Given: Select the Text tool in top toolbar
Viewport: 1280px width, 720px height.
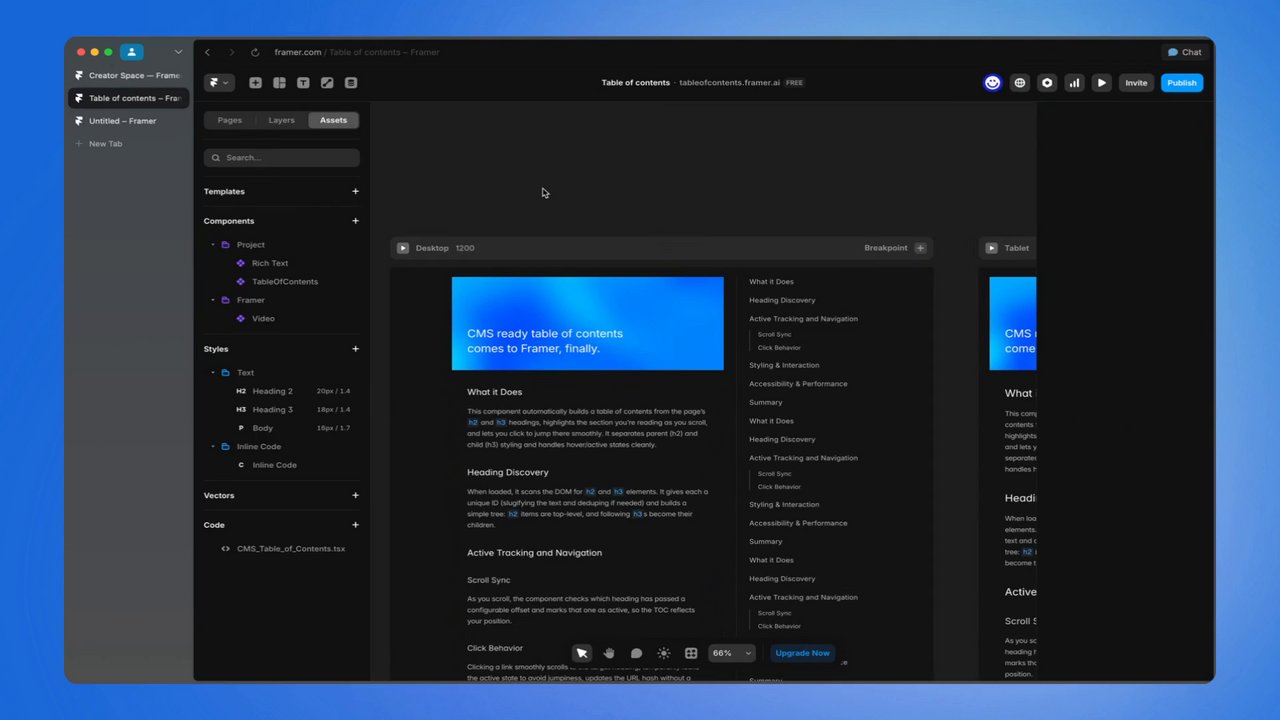Looking at the screenshot, I should (x=303, y=83).
